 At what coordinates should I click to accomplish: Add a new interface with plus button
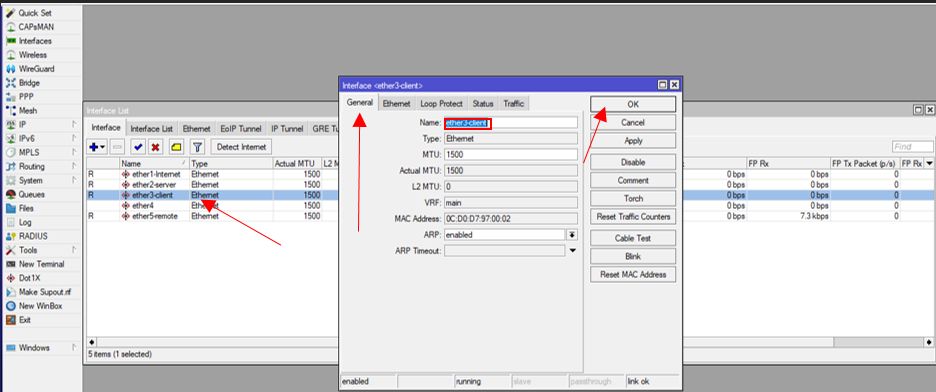tap(97, 147)
